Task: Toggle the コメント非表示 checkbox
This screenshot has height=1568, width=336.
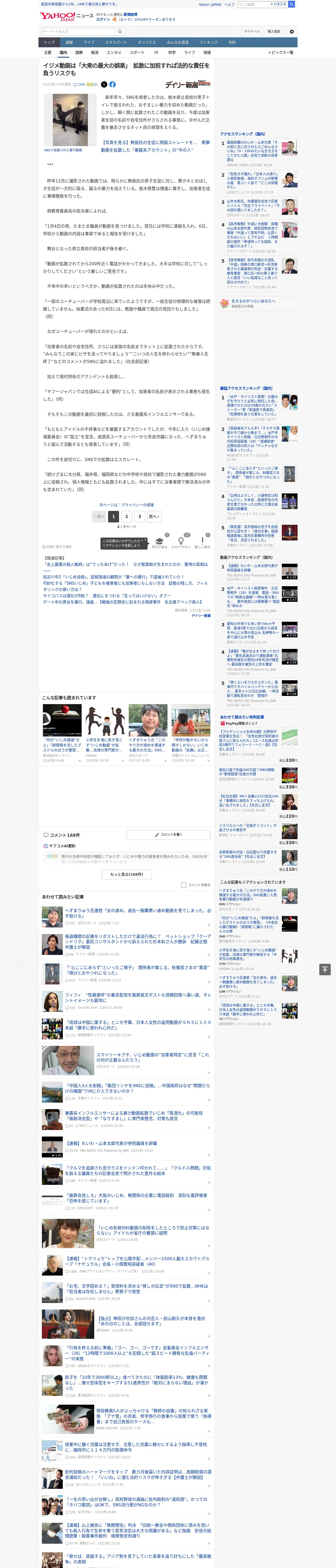Action: click(x=183, y=885)
